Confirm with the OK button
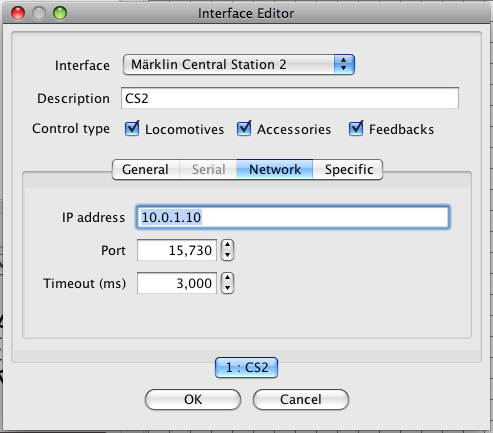This screenshot has height=433, width=493. pos(193,399)
